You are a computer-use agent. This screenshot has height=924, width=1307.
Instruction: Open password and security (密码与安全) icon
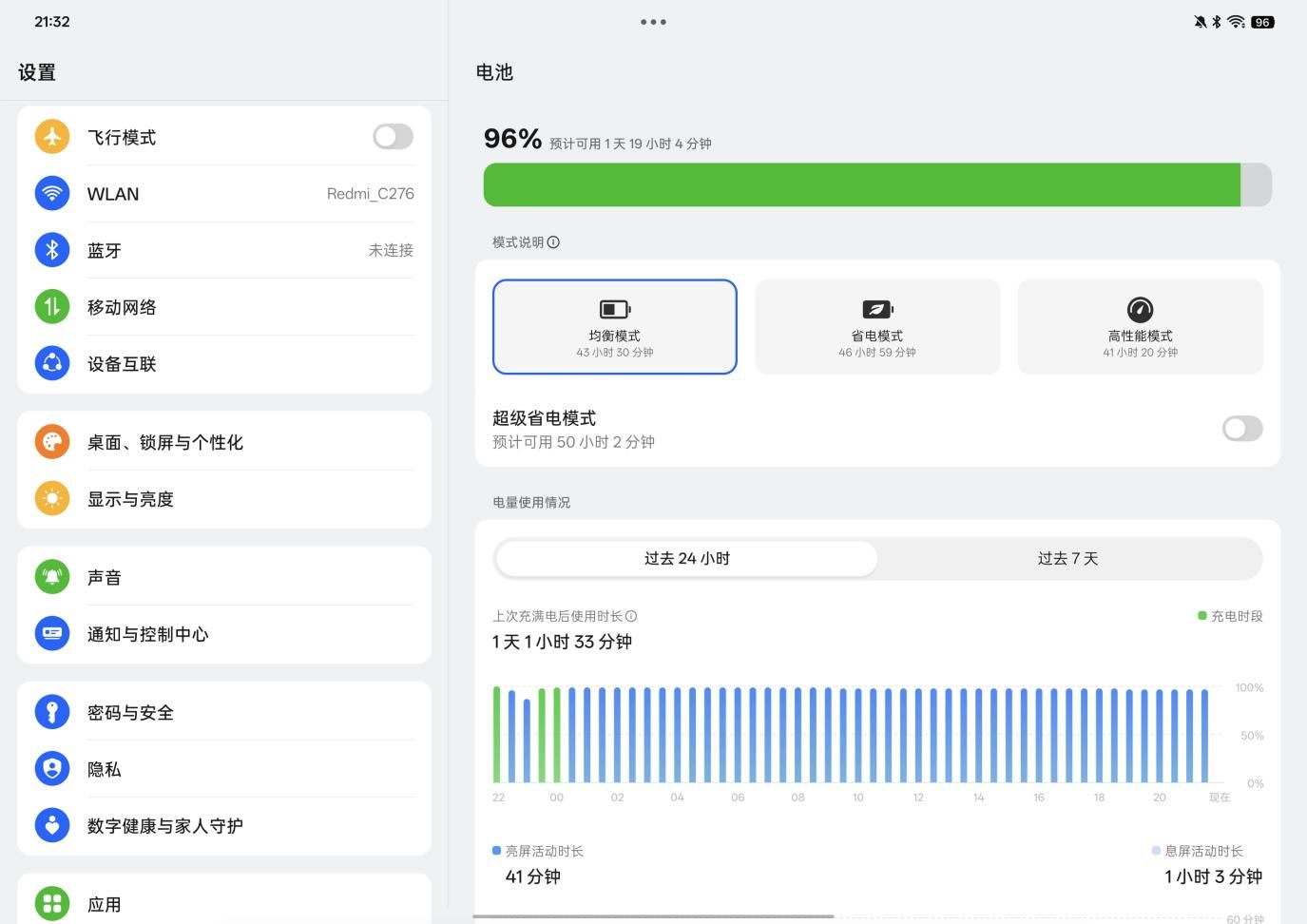click(52, 712)
